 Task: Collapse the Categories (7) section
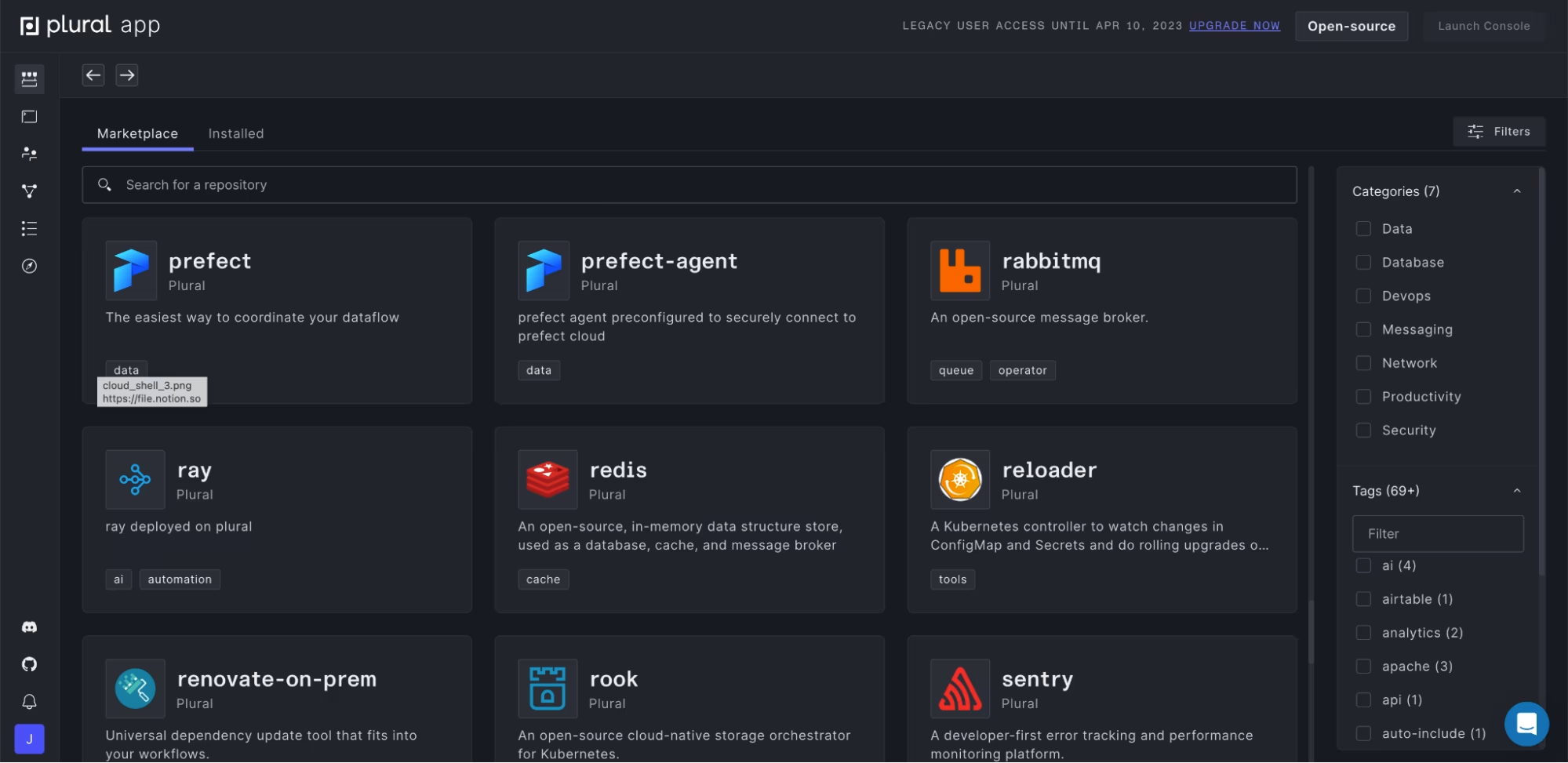point(1516,191)
